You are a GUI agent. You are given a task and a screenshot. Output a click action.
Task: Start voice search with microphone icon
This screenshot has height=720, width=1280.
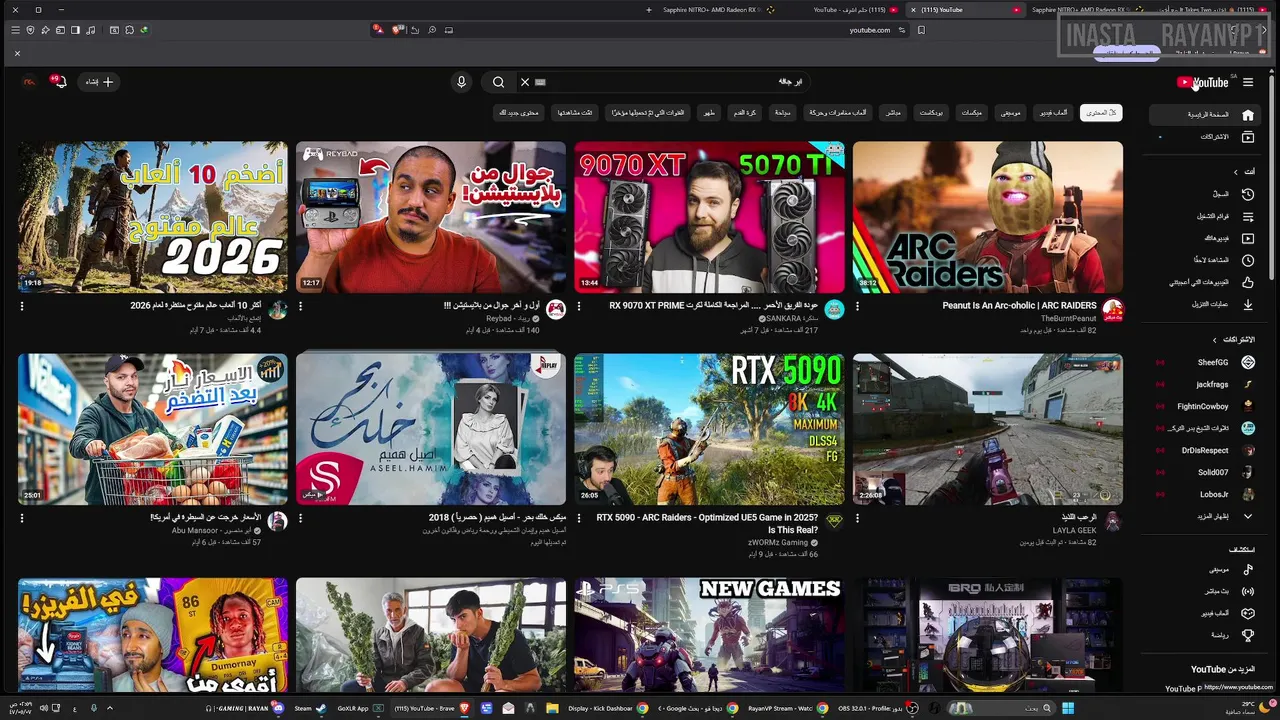click(461, 82)
